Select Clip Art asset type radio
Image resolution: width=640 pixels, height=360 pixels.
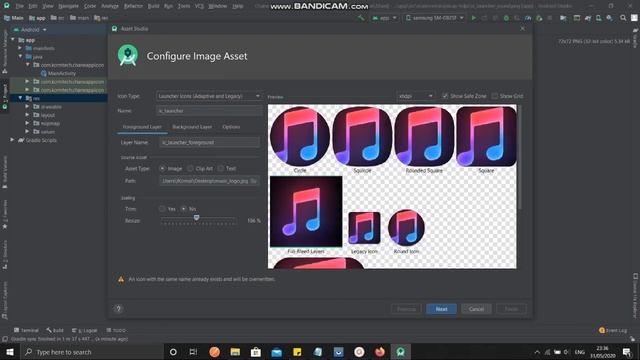(x=190, y=168)
